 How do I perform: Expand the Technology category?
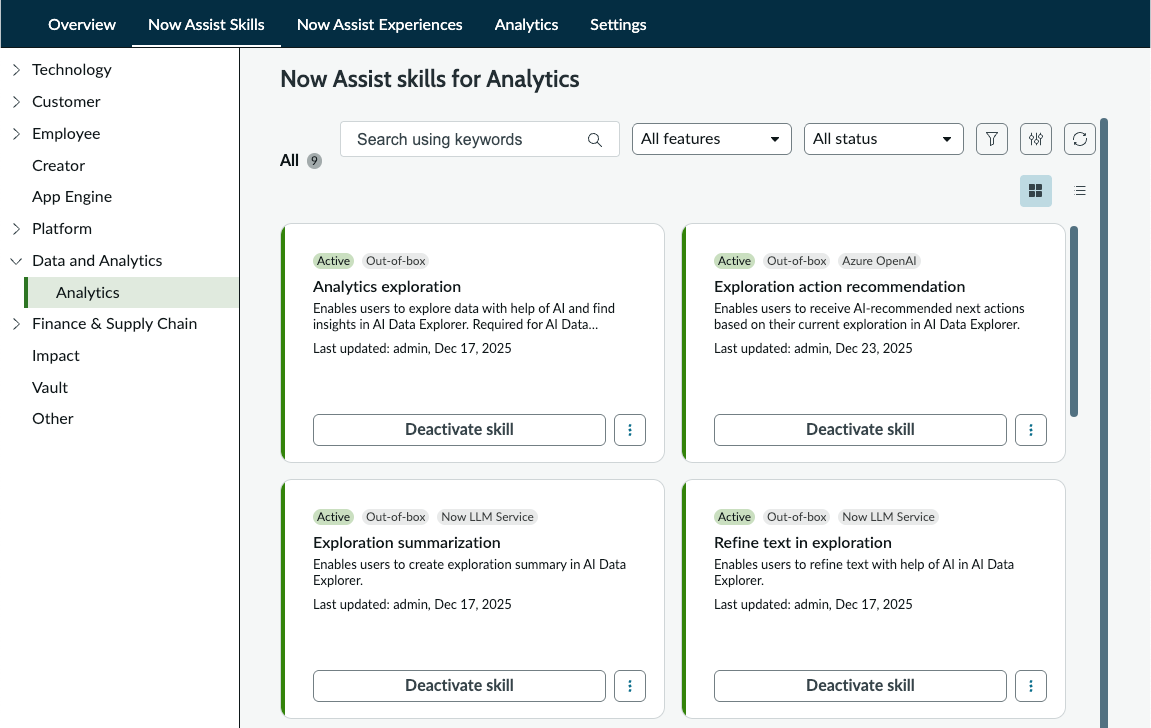(16, 70)
